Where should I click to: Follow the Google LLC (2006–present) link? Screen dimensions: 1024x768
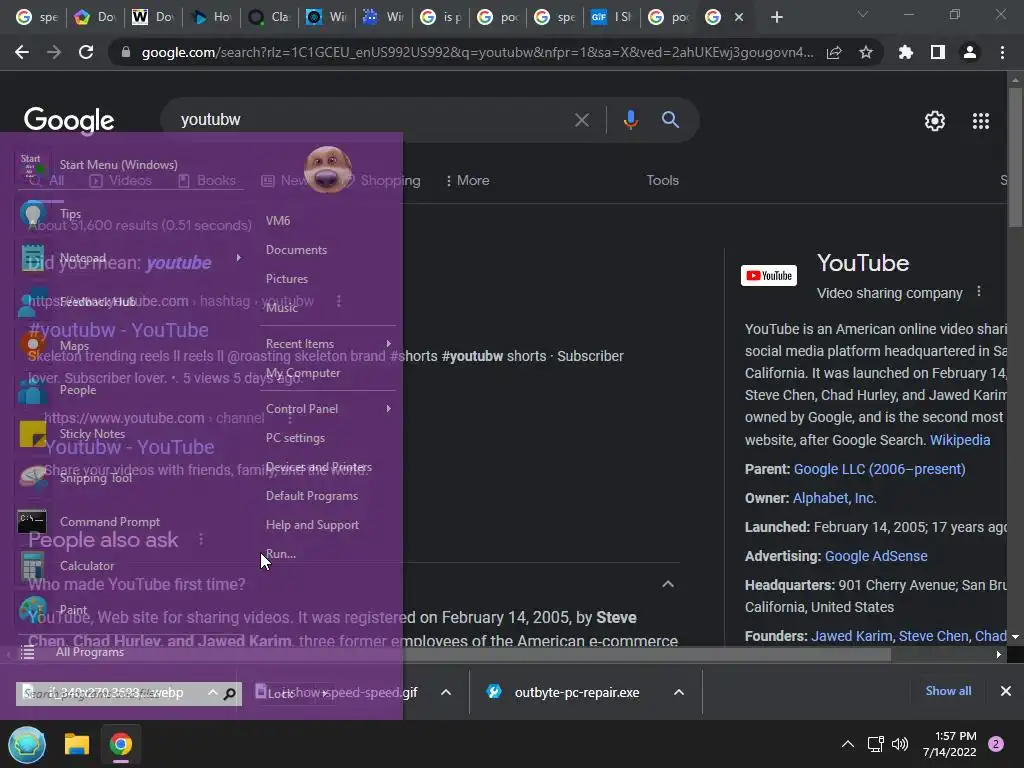(x=879, y=469)
